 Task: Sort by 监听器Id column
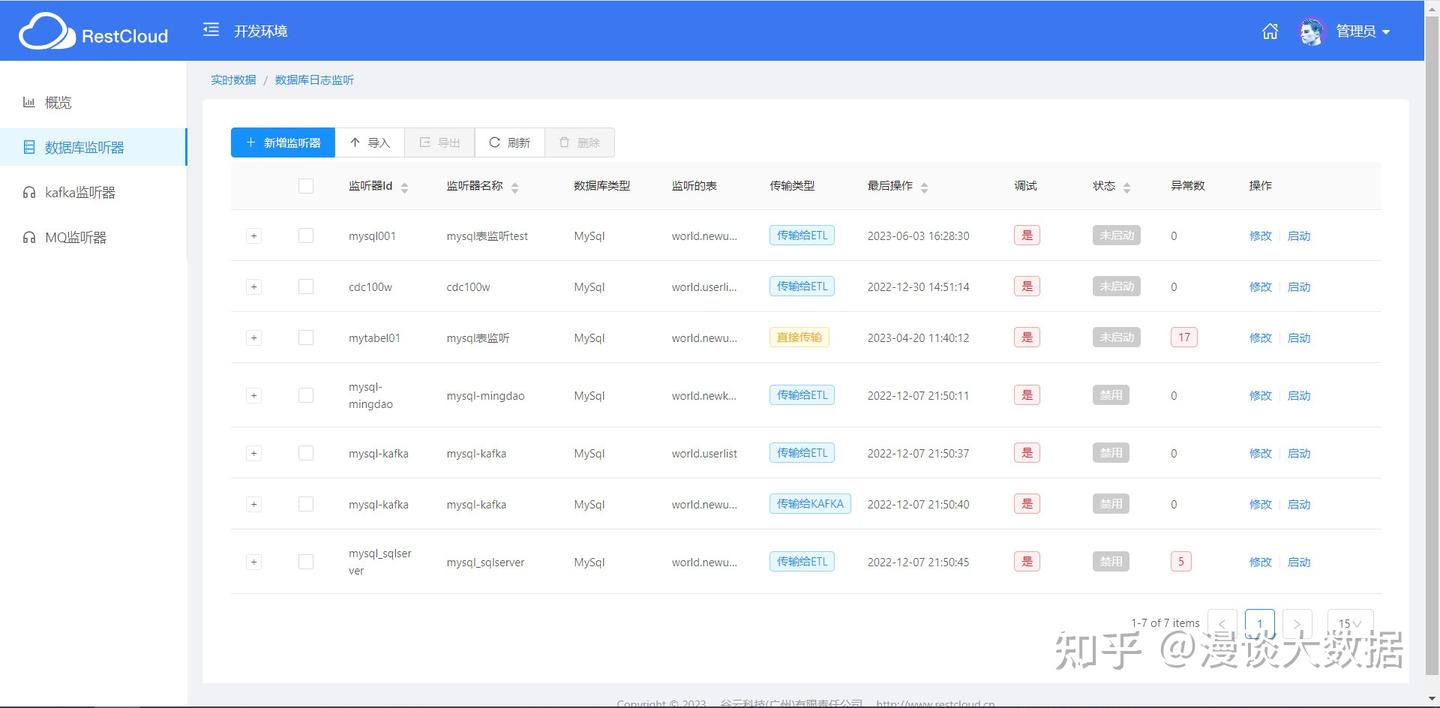404,187
